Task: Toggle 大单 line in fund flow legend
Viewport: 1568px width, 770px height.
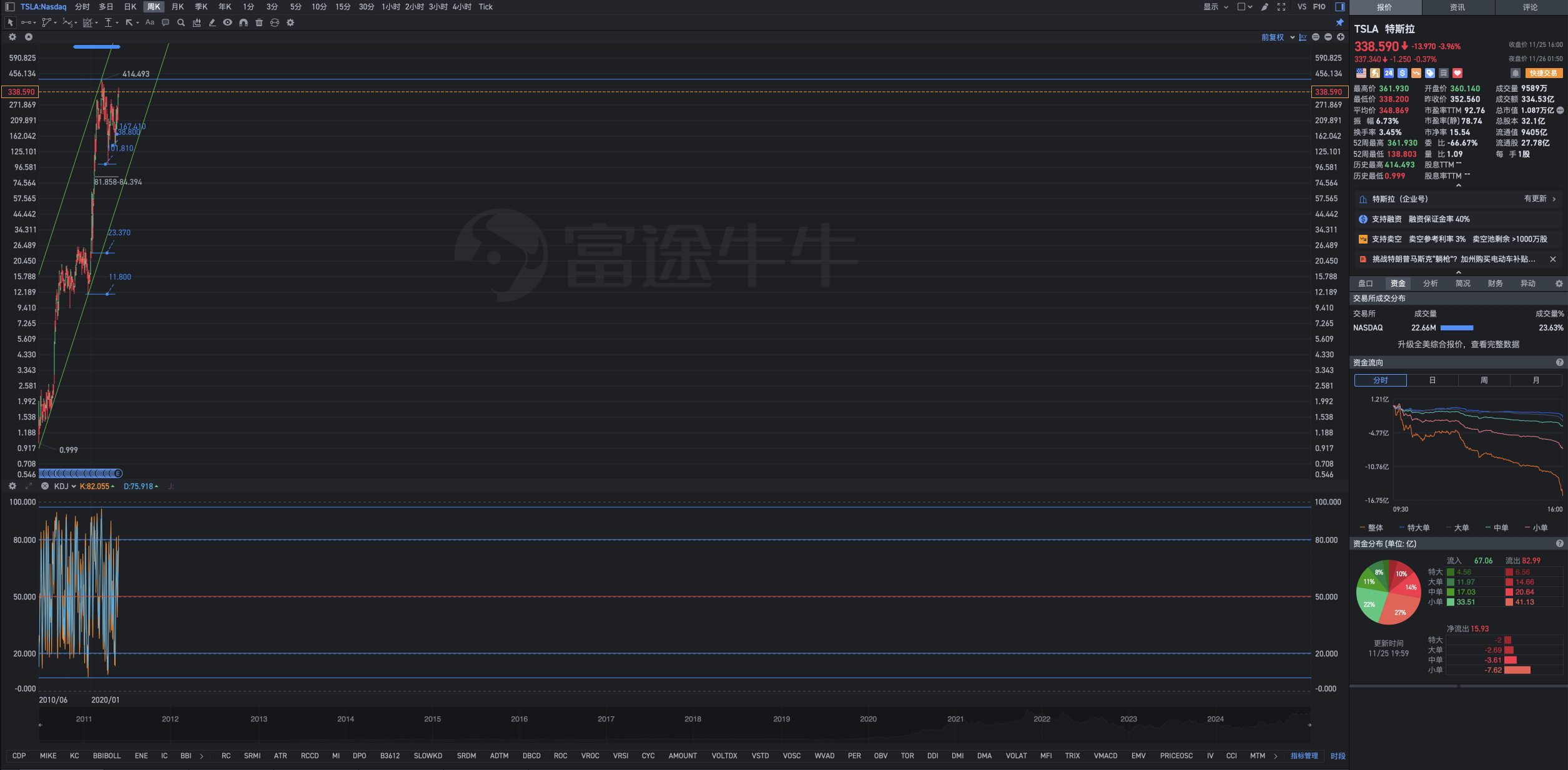Action: (x=1457, y=528)
